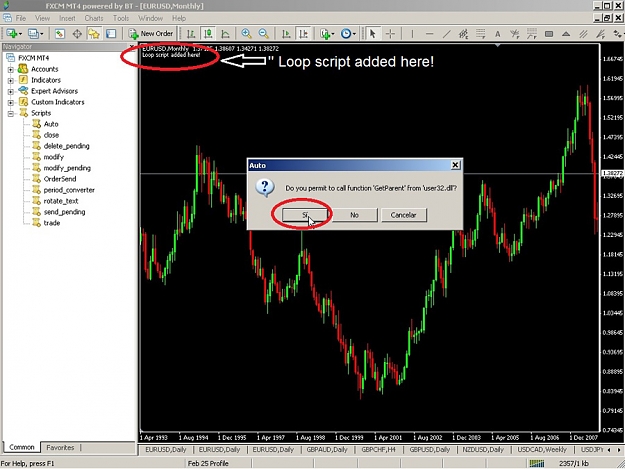The image size is (625, 469).
Task: Select the Draw Trendline tool
Action: click(x=446, y=34)
